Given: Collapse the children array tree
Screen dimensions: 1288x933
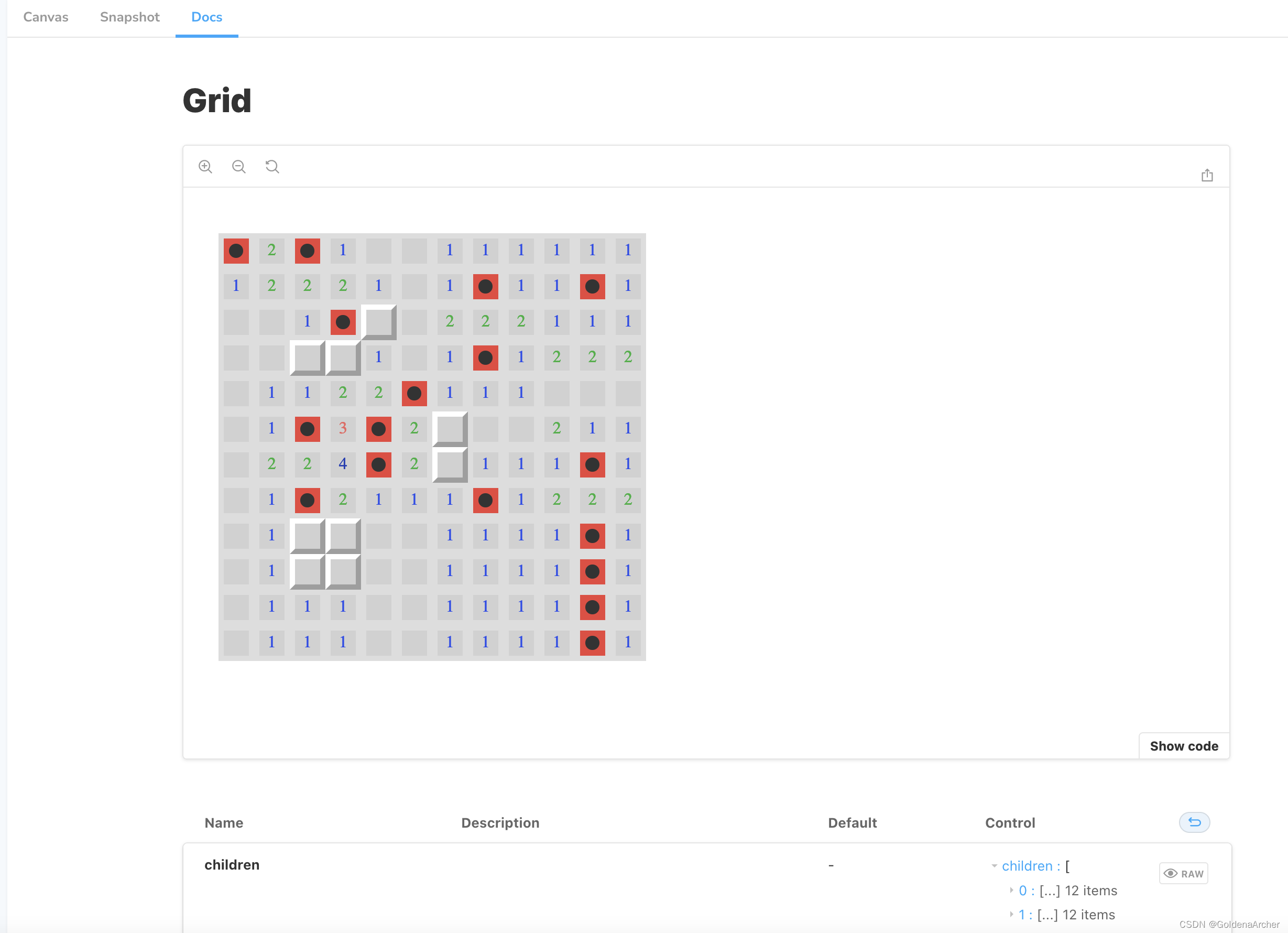Looking at the screenshot, I should point(995,866).
